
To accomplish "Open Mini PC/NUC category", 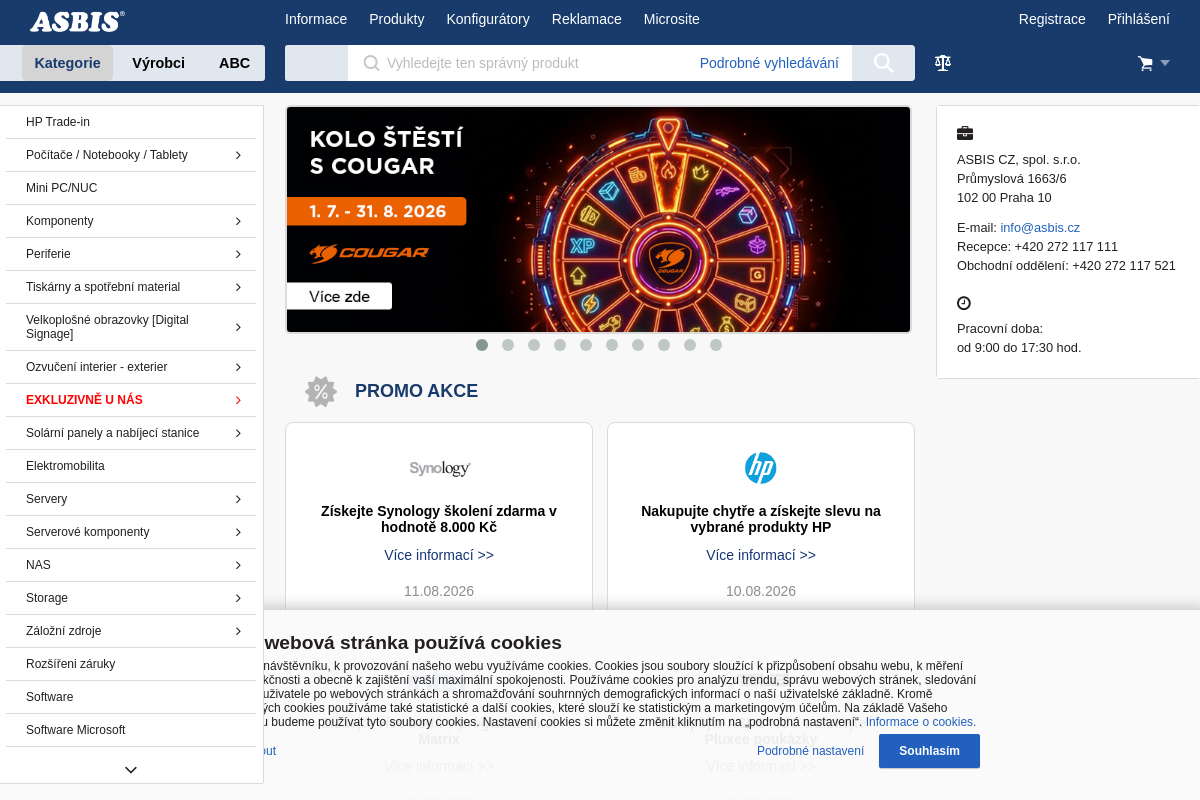I will pyautogui.click(x=131, y=188).
